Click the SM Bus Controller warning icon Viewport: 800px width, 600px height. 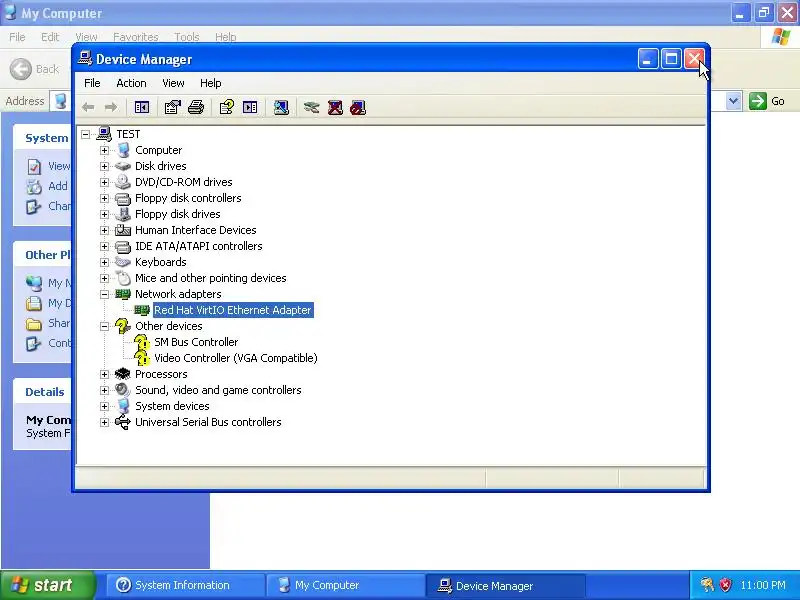pos(142,342)
